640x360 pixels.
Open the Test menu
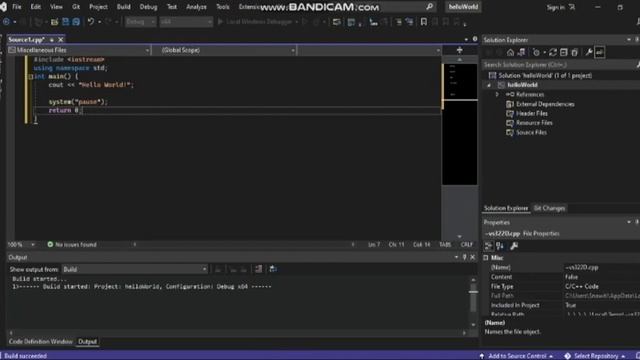[x=172, y=7]
